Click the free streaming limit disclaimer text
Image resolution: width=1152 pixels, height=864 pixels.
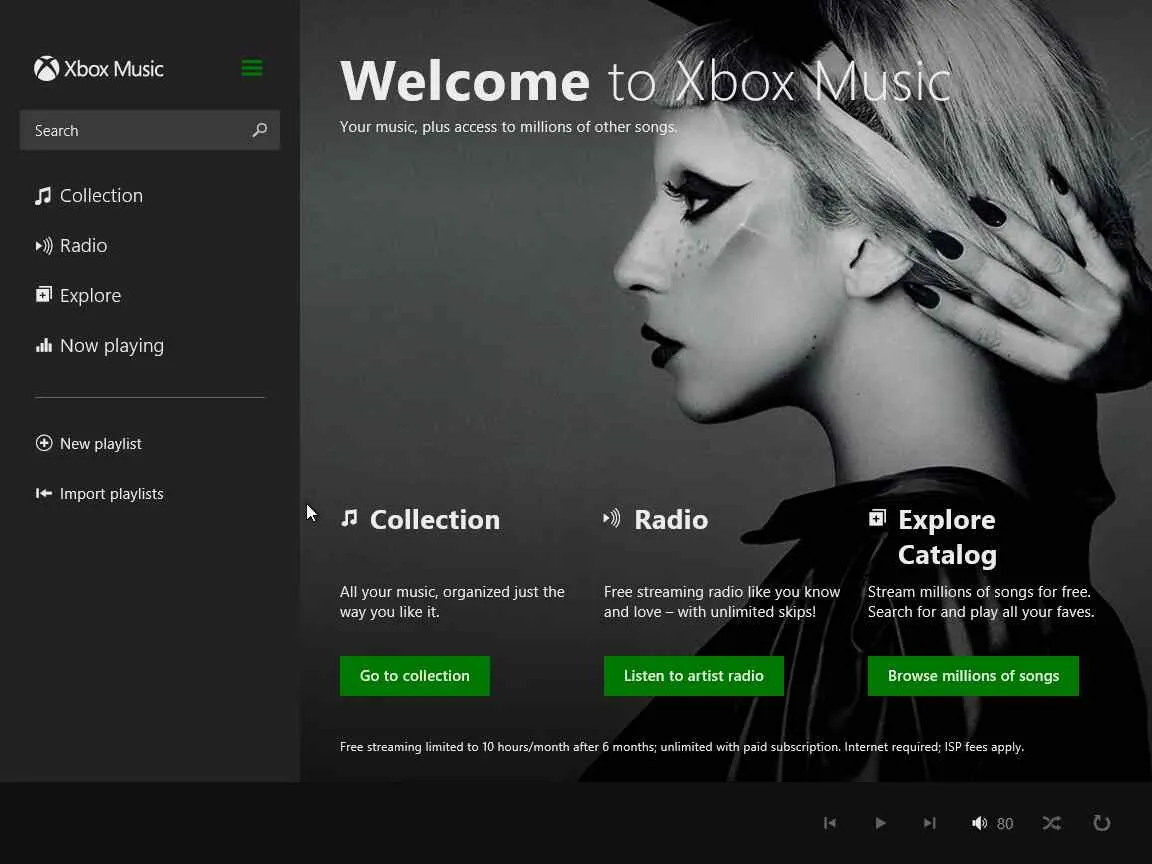[682, 747]
